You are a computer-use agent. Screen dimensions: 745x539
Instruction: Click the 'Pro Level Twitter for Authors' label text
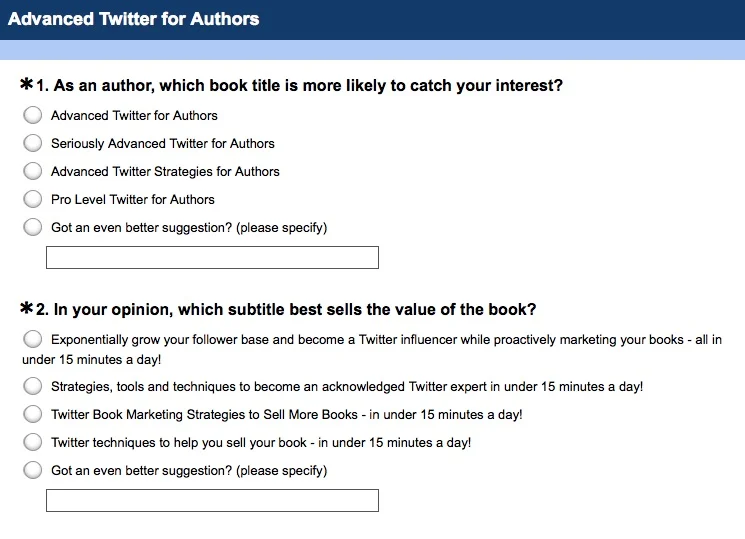[x=133, y=199]
